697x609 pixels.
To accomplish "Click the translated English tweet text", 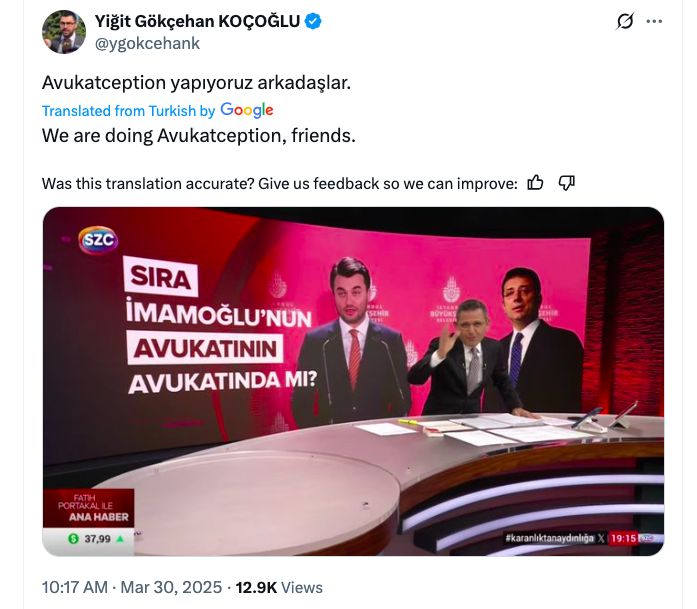I will (199, 136).
